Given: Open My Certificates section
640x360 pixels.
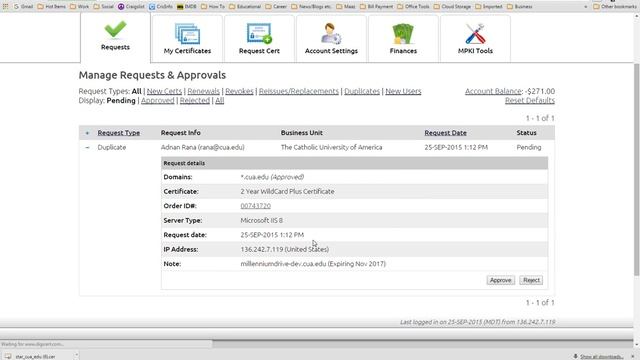Looking at the screenshot, I should pyautogui.click(x=187, y=39).
